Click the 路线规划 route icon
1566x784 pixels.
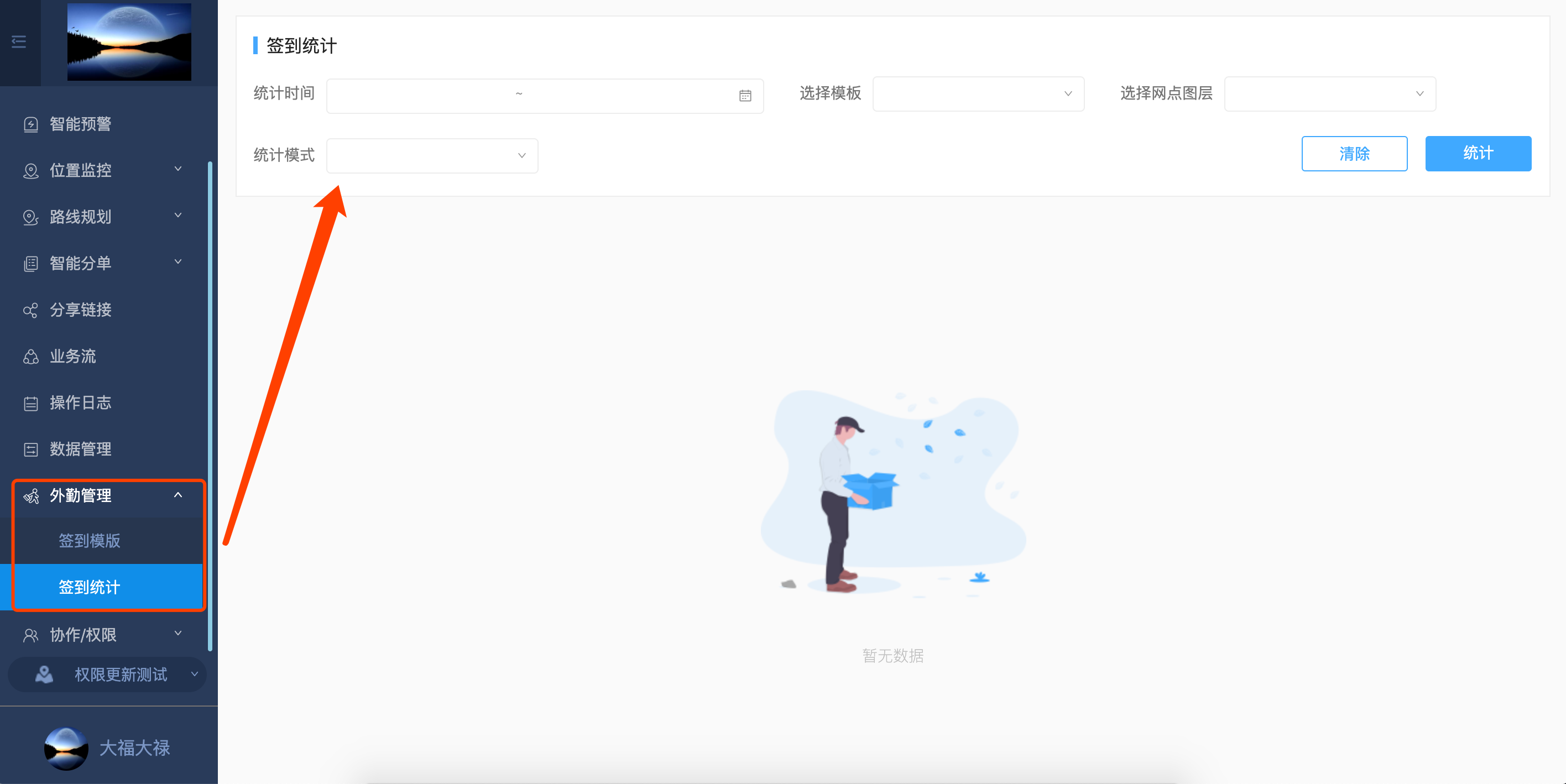[x=30, y=217]
